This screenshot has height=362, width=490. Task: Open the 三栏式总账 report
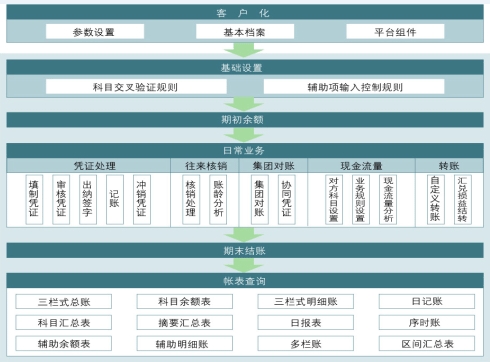[x=64, y=302]
